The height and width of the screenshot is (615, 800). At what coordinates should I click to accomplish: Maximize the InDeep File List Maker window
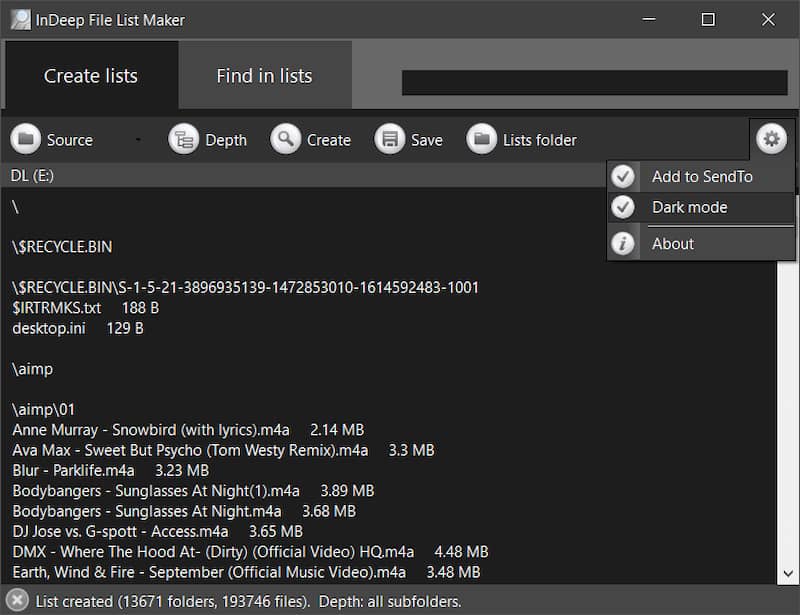coord(708,19)
